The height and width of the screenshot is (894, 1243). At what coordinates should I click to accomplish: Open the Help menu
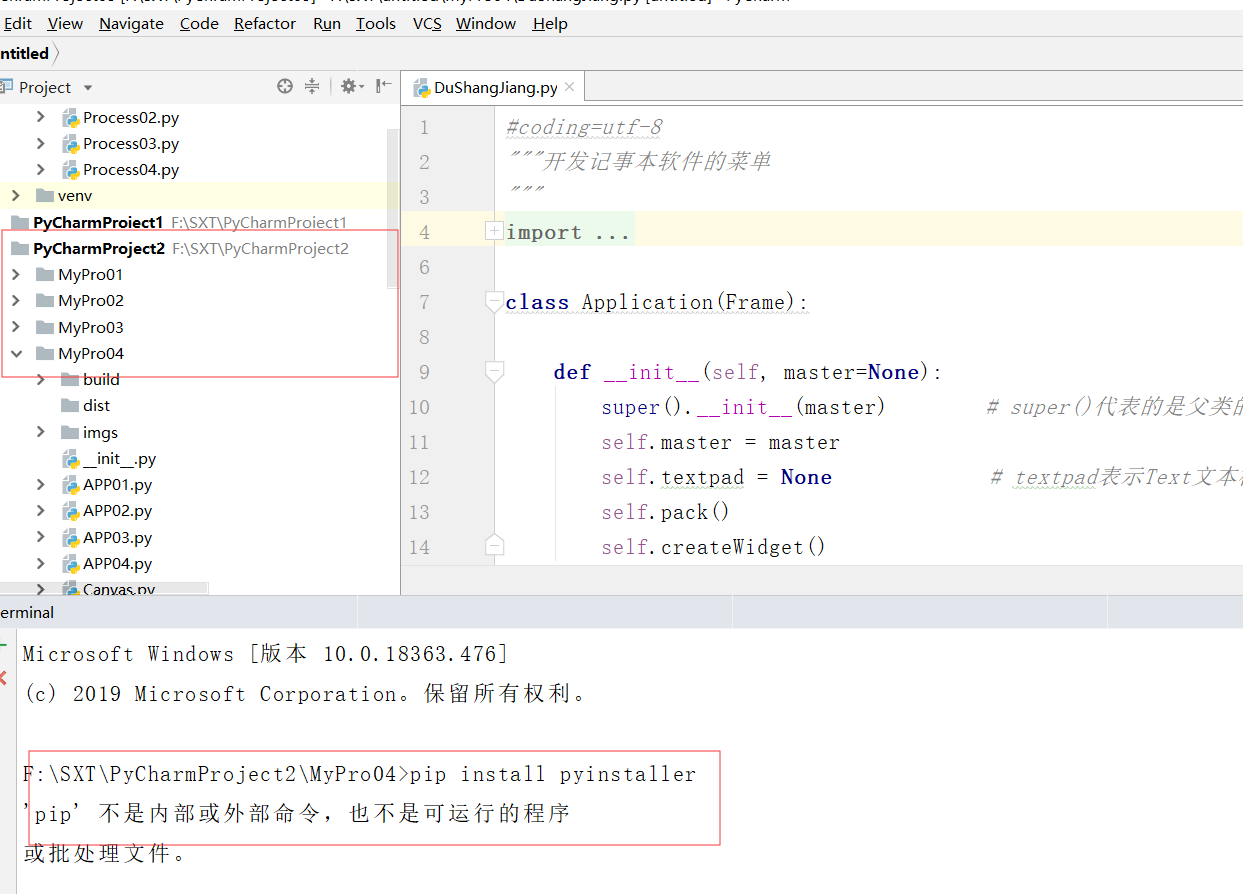(550, 23)
